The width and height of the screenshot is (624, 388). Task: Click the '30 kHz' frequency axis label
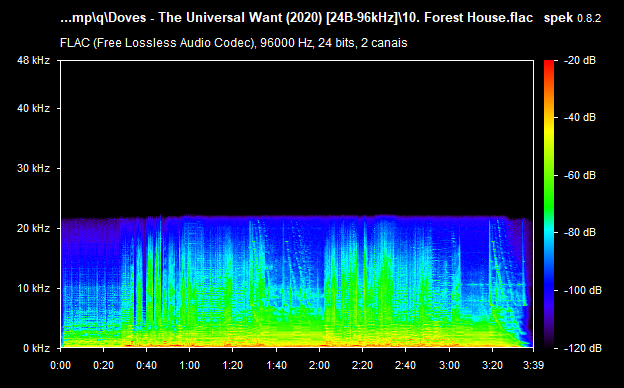click(x=33, y=168)
